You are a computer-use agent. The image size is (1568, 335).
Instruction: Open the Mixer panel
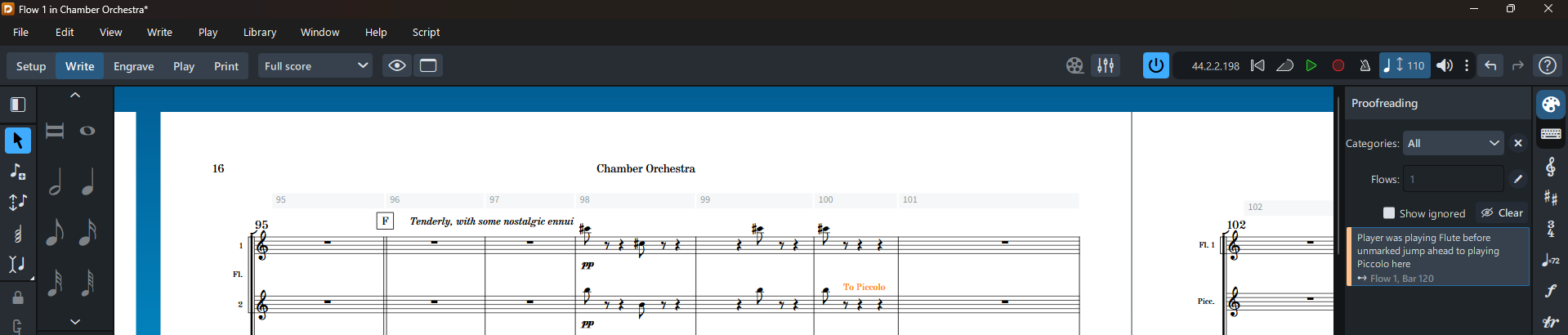1106,66
